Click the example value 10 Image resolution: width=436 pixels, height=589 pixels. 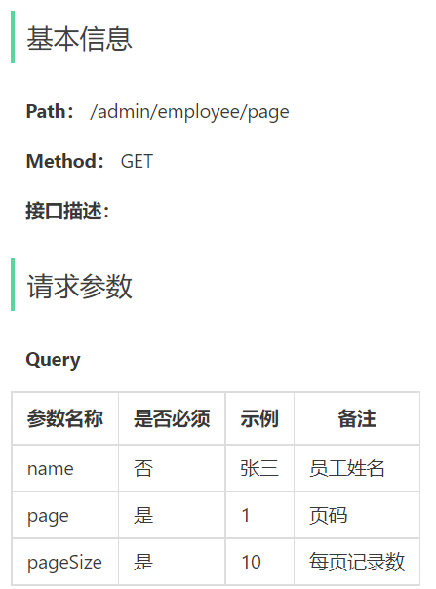point(251,562)
